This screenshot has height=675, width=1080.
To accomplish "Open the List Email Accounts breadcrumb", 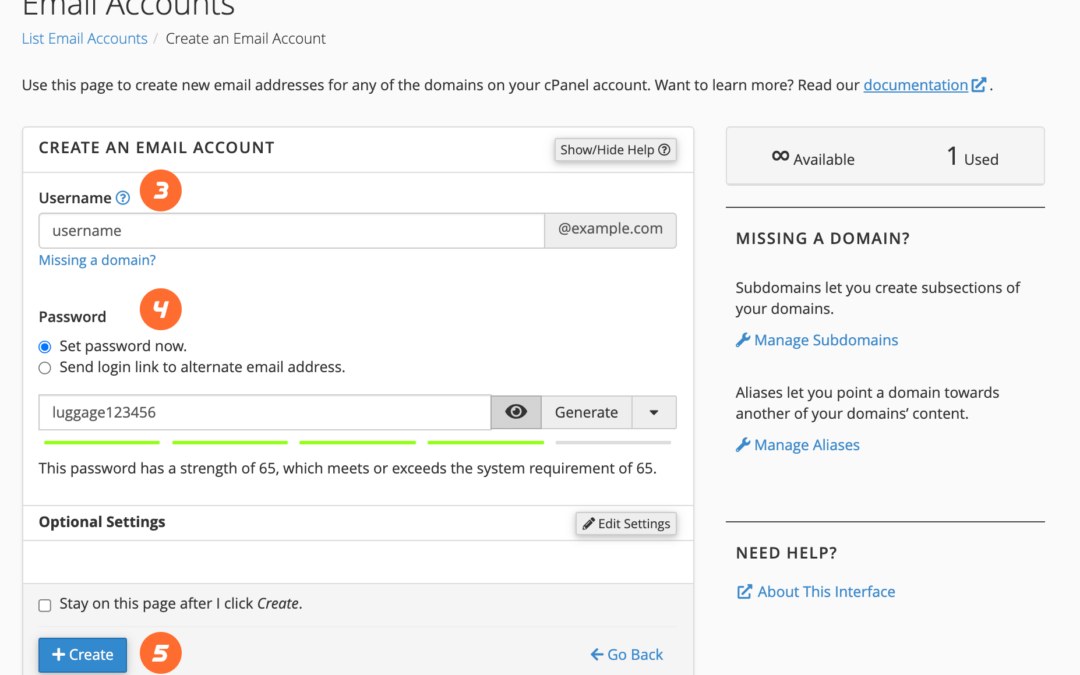I will pyautogui.click(x=85, y=39).
